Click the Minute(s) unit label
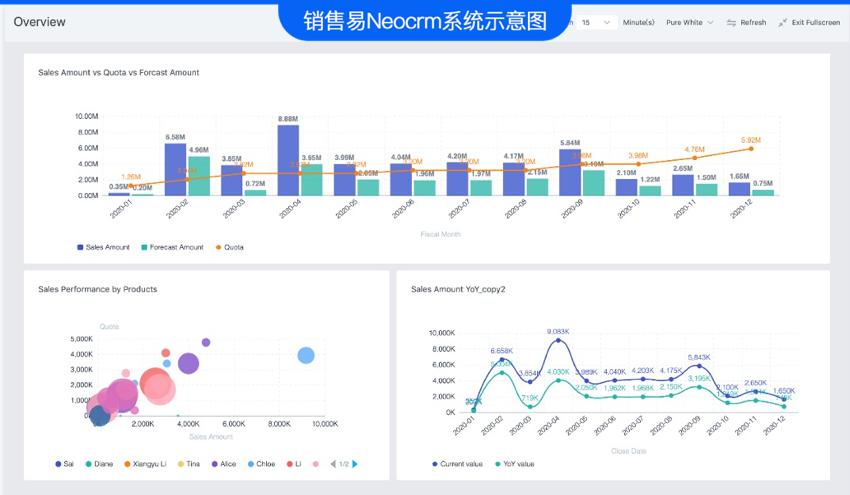Screen dimensions: 850x495 tap(638, 22)
